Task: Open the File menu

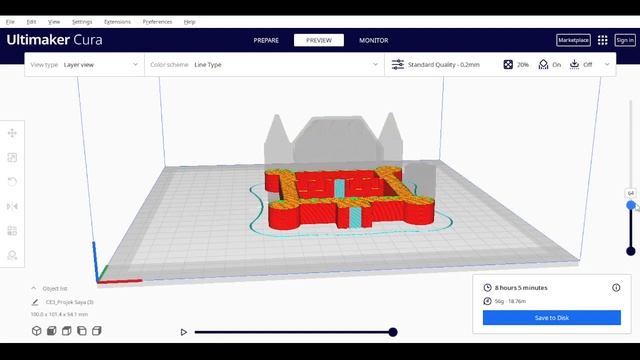Action: (10, 22)
